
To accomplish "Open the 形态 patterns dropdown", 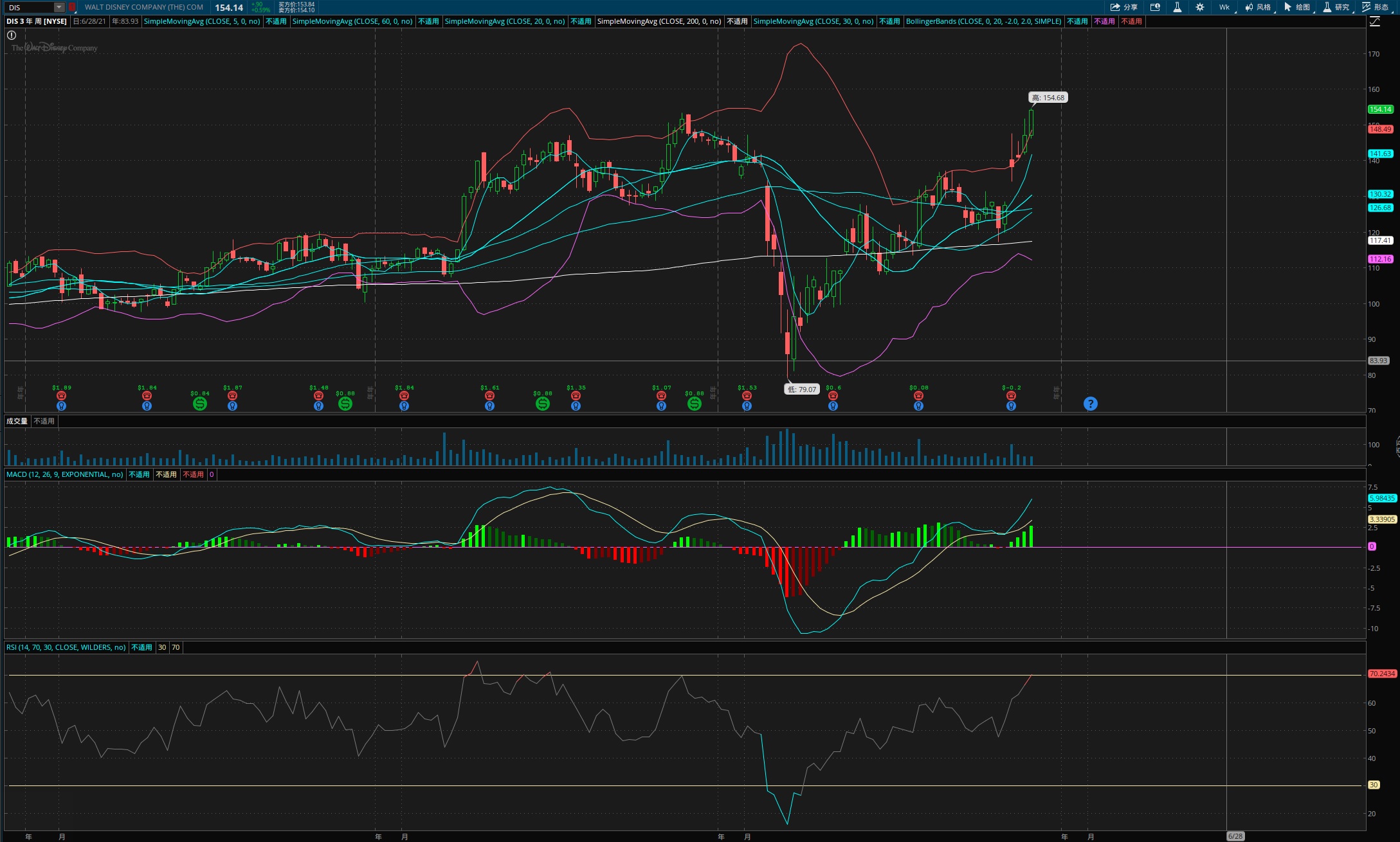I will pyautogui.click(x=1376, y=7).
